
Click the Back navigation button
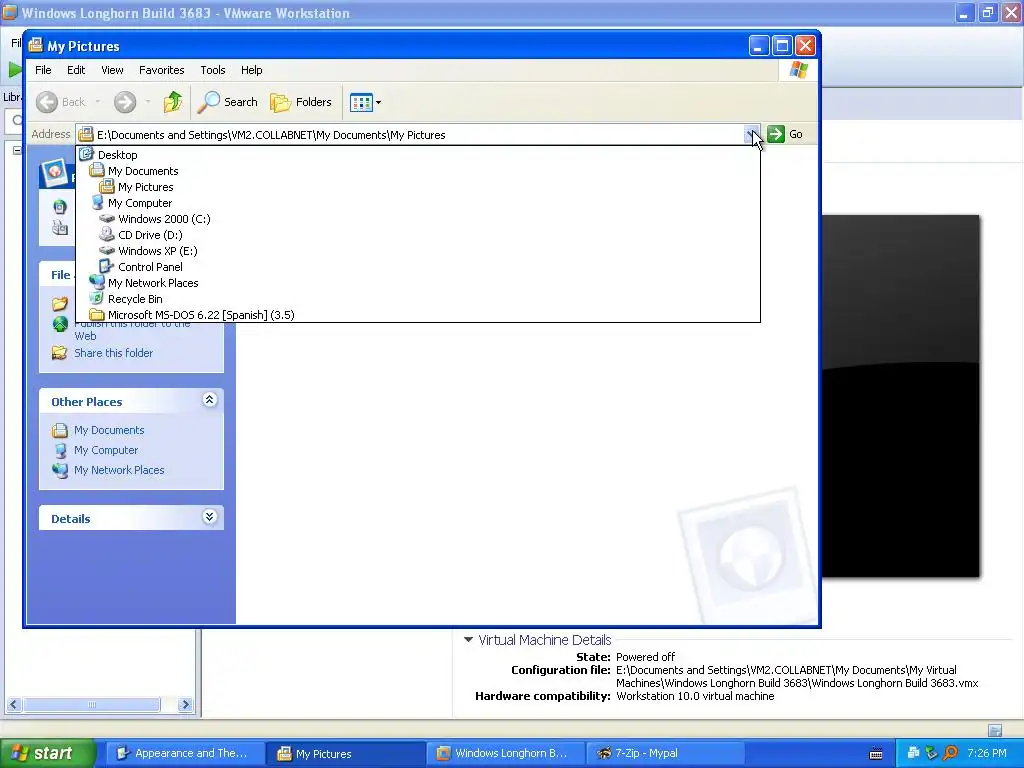click(x=61, y=102)
